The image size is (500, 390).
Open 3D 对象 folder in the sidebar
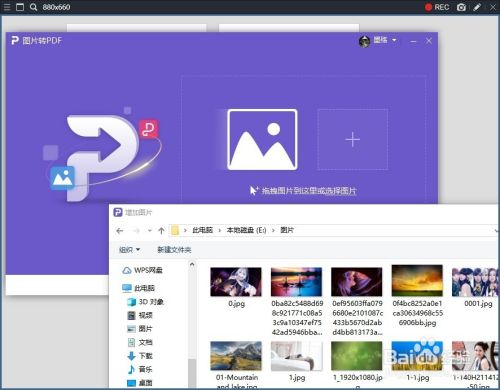click(145, 302)
